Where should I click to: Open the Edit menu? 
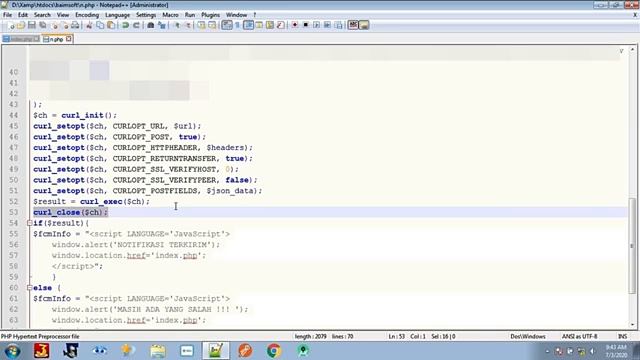(x=23, y=15)
